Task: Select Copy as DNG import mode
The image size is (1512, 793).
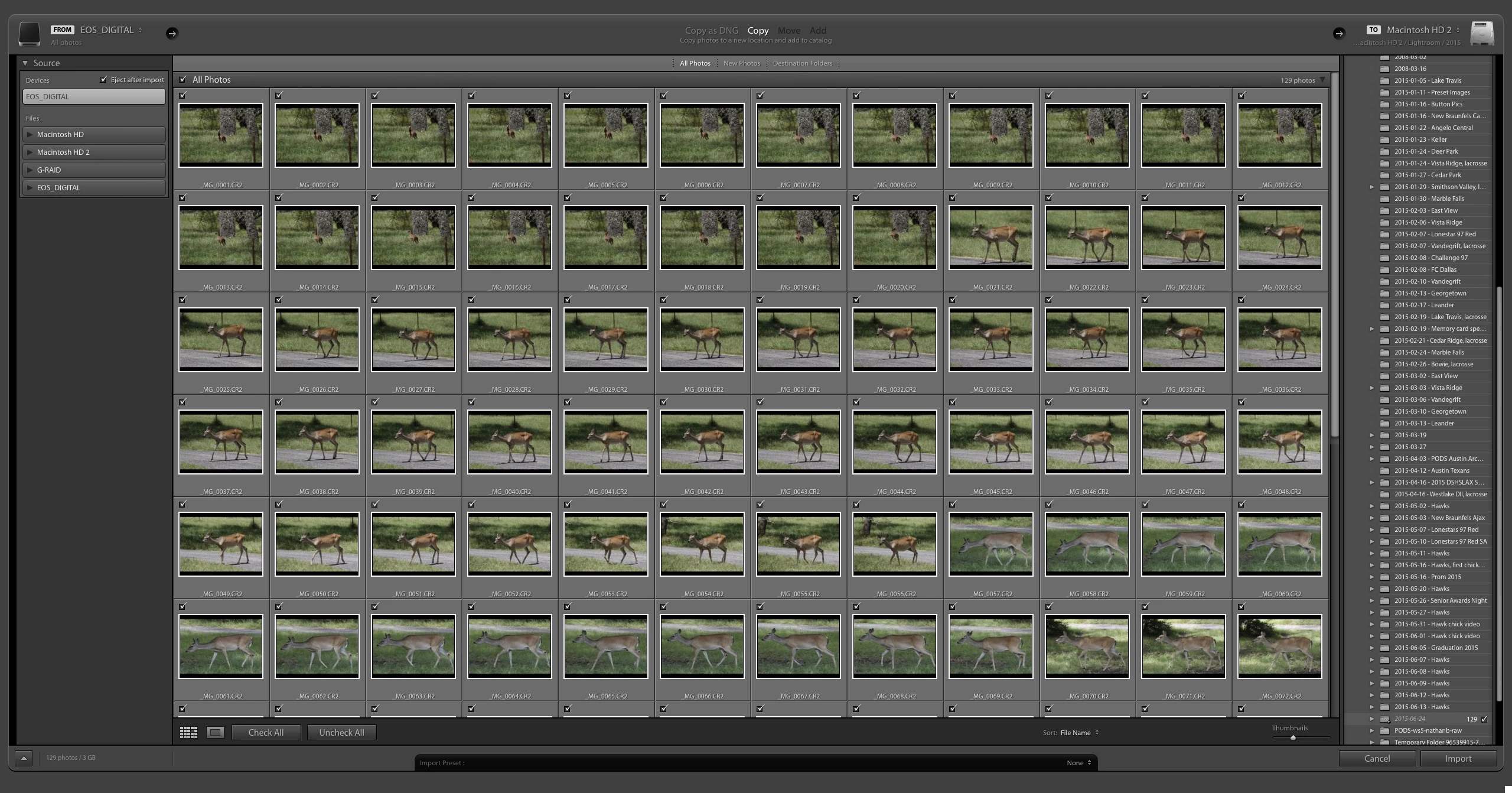Action: (x=711, y=31)
